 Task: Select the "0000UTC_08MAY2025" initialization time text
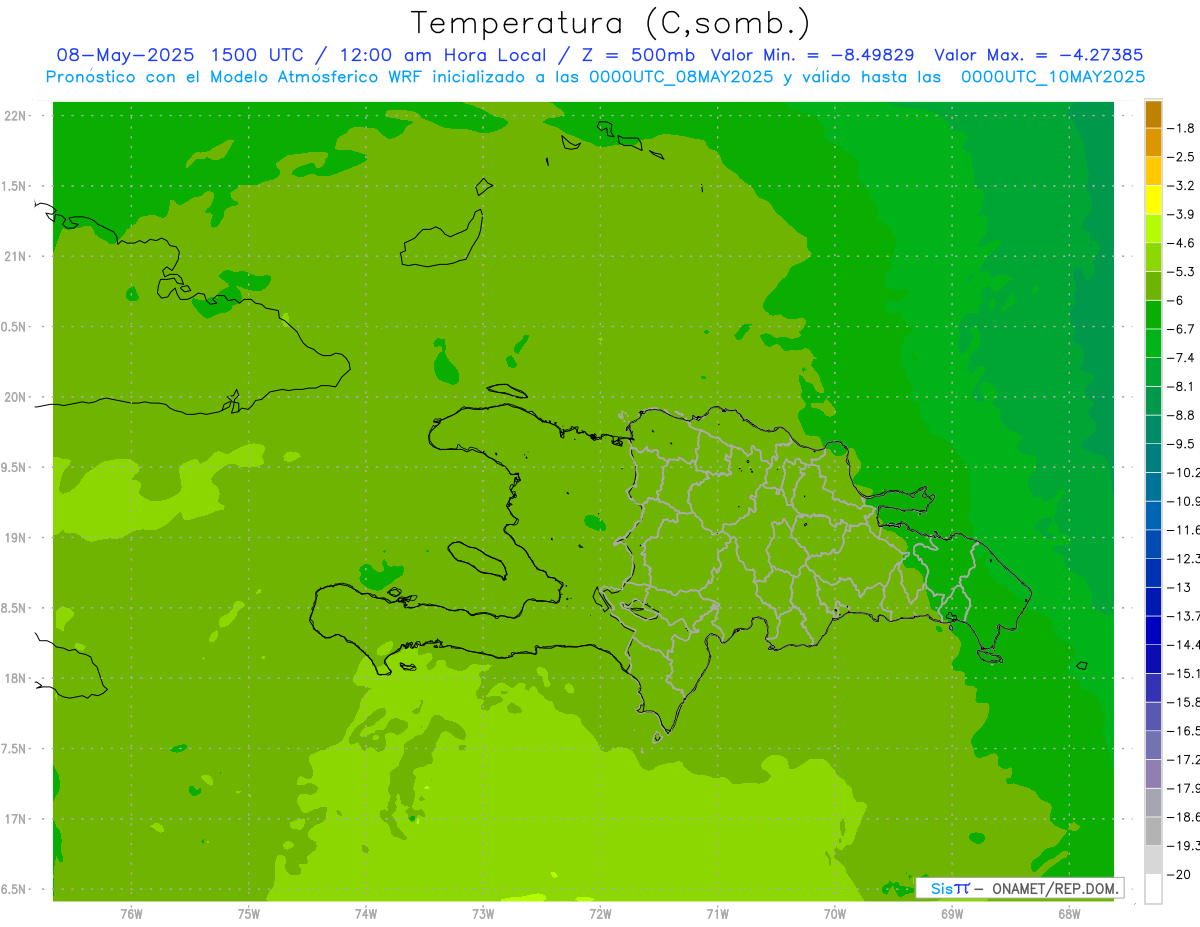681,76
